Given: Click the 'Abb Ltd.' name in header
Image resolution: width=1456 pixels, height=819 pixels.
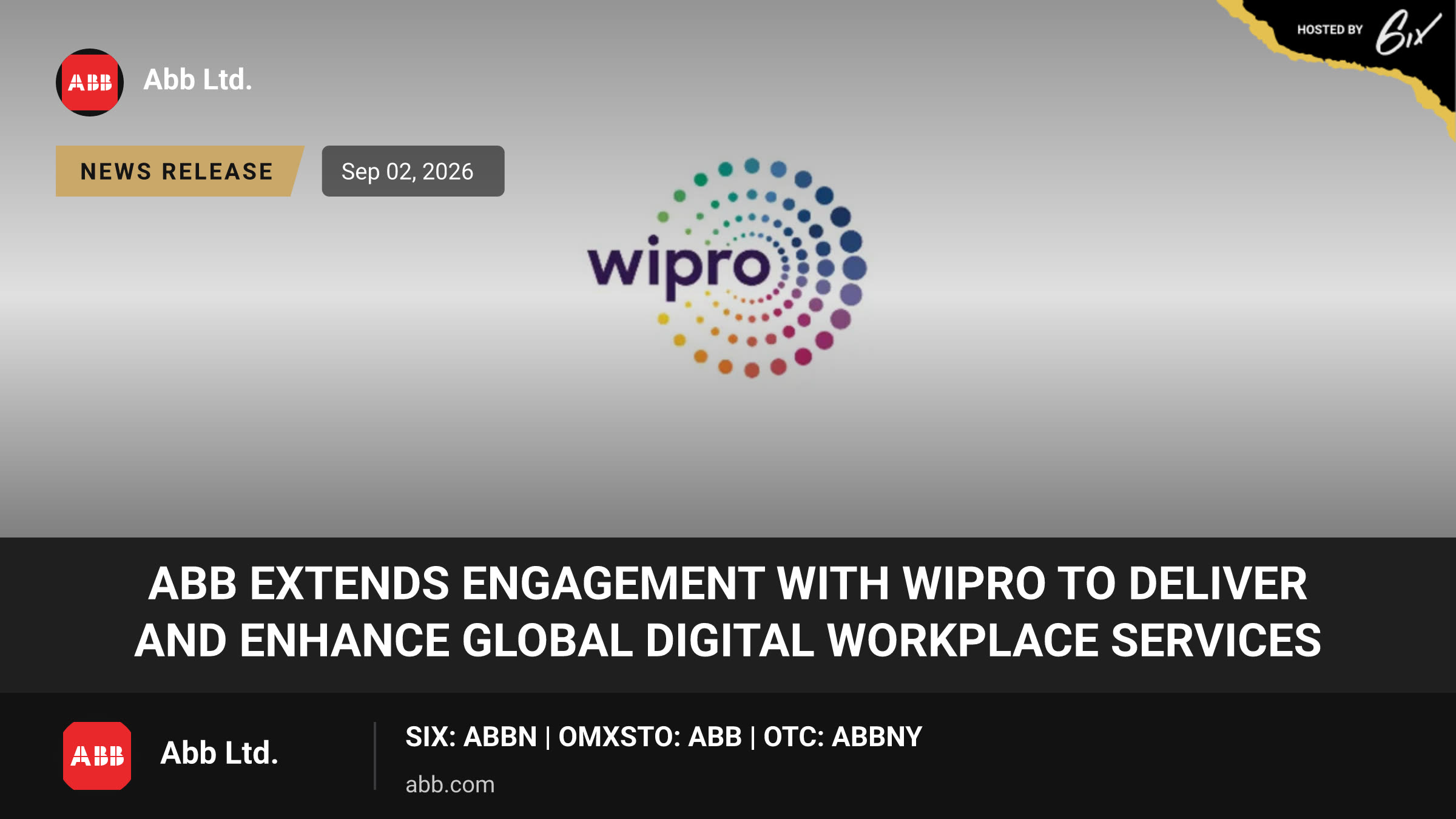Looking at the screenshot, I should click(198, 79).
